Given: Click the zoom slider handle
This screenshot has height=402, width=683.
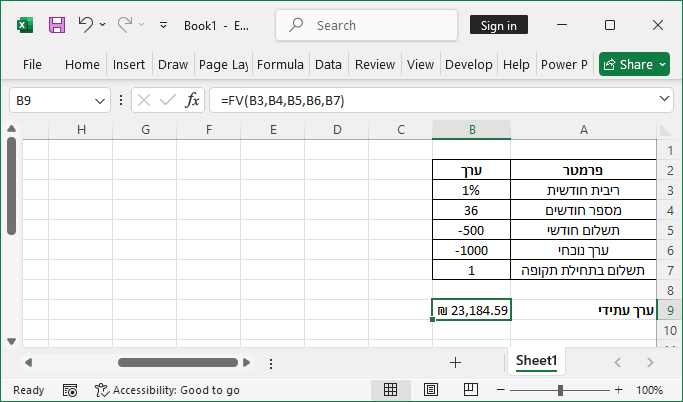Looking at the screenshot, I should tap(560, 390).
